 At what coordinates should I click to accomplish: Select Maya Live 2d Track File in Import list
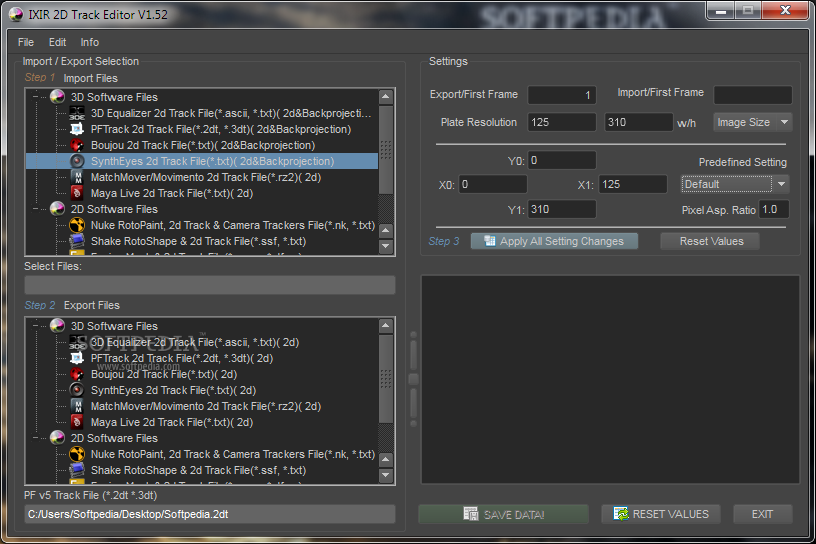click(172, 193)
